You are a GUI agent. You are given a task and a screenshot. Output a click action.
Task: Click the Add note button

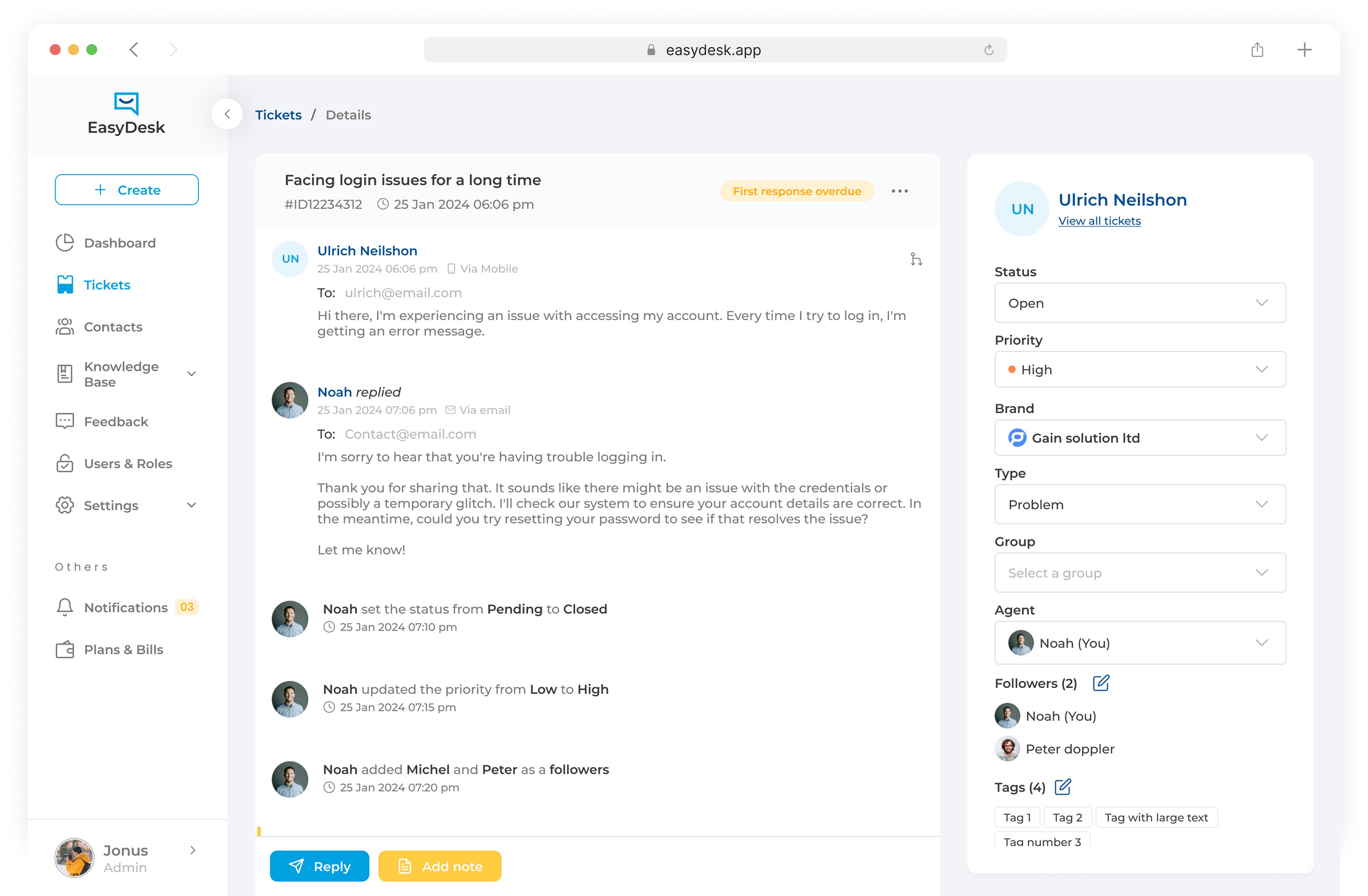(x=440, y=866)
